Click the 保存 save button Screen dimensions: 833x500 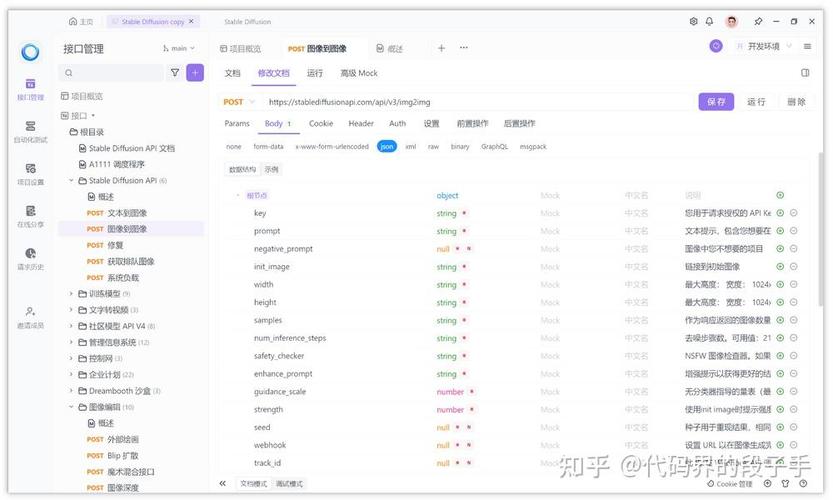[x=716, y=101]
